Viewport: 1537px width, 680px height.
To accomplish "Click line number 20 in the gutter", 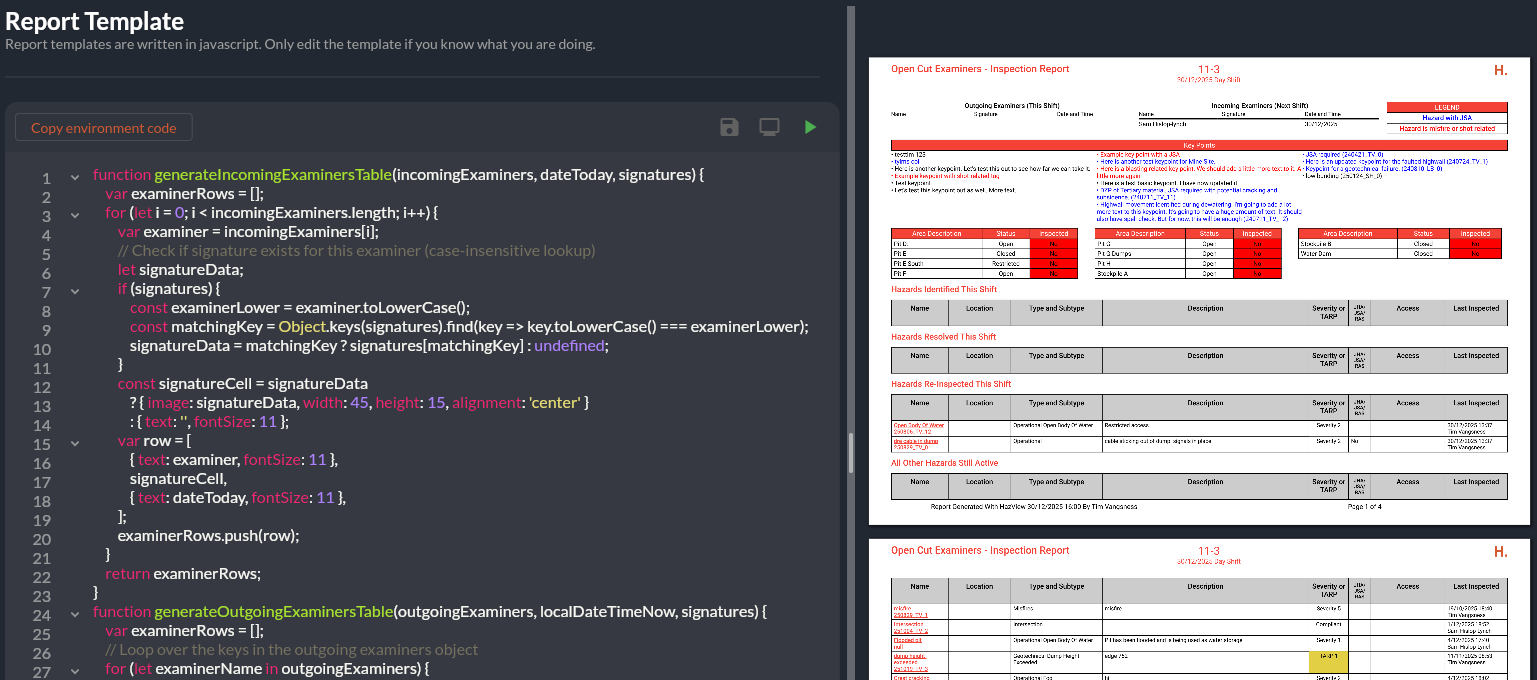I will point(41,539).
